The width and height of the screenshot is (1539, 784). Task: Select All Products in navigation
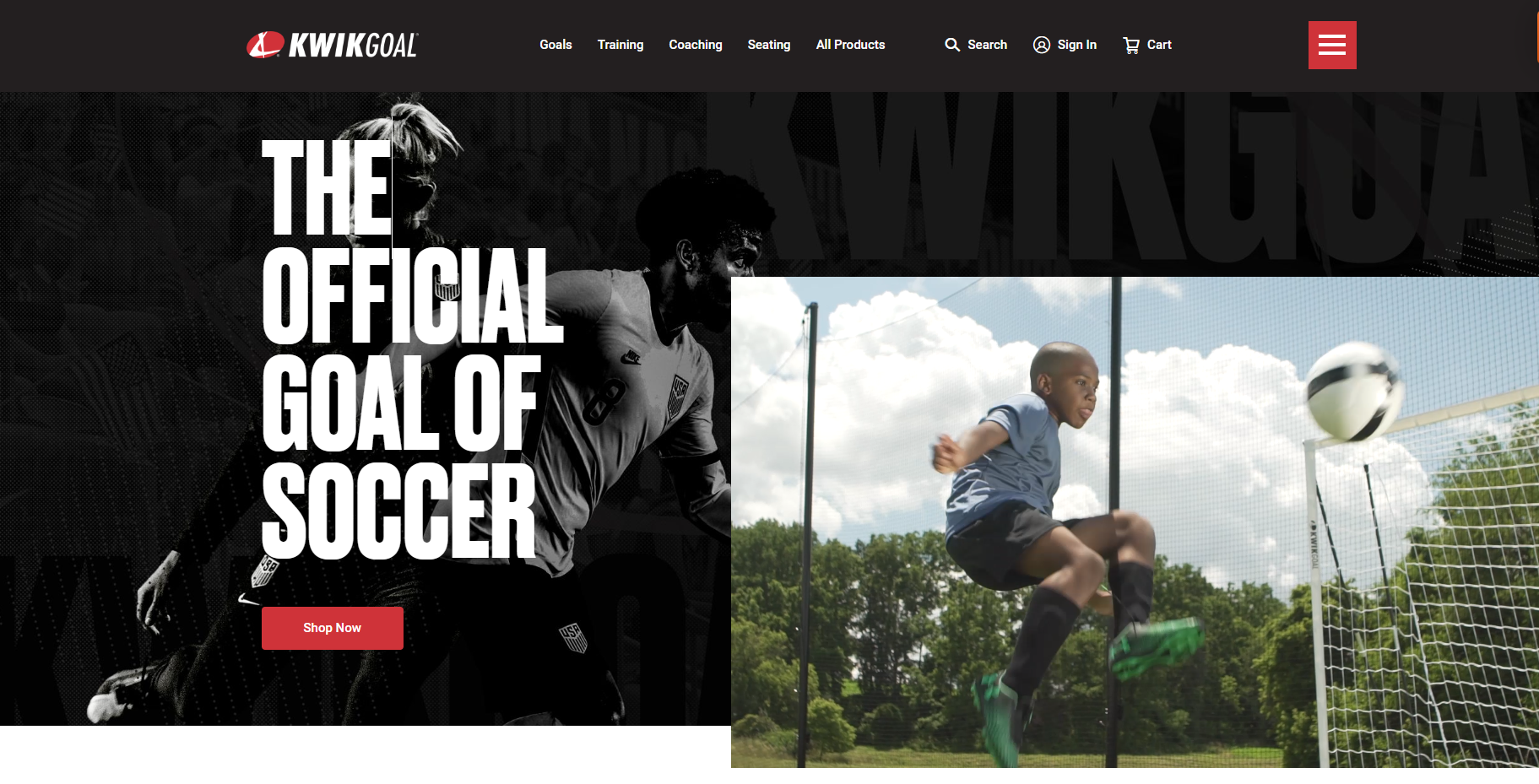point(850,45)
